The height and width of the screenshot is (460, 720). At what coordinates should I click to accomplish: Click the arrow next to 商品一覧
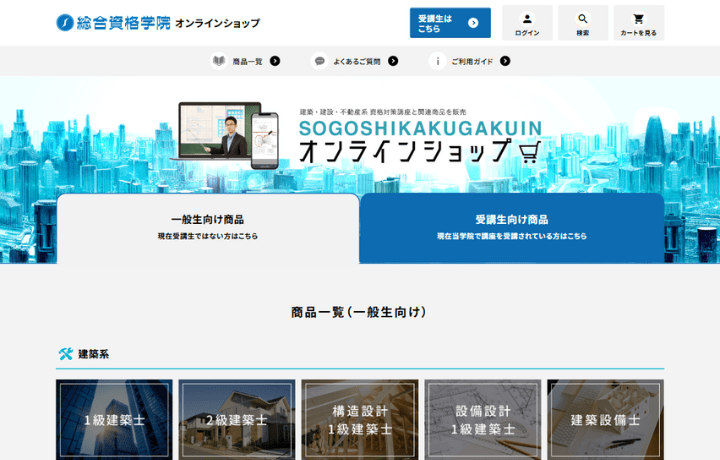pos(275,61)
